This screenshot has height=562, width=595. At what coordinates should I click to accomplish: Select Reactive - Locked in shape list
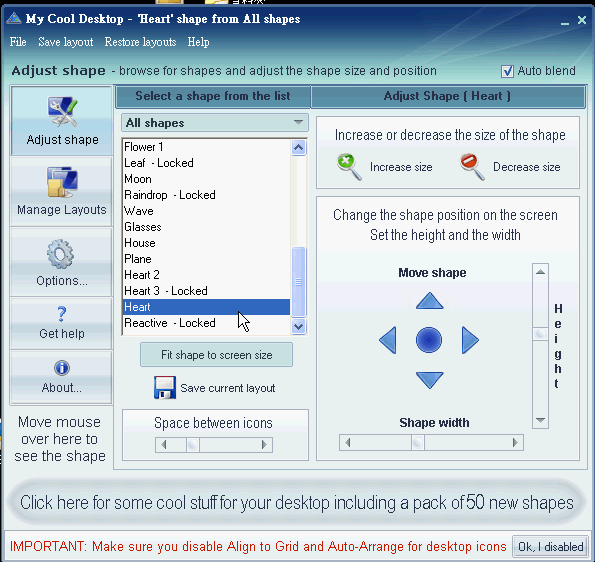coord(206,323)
